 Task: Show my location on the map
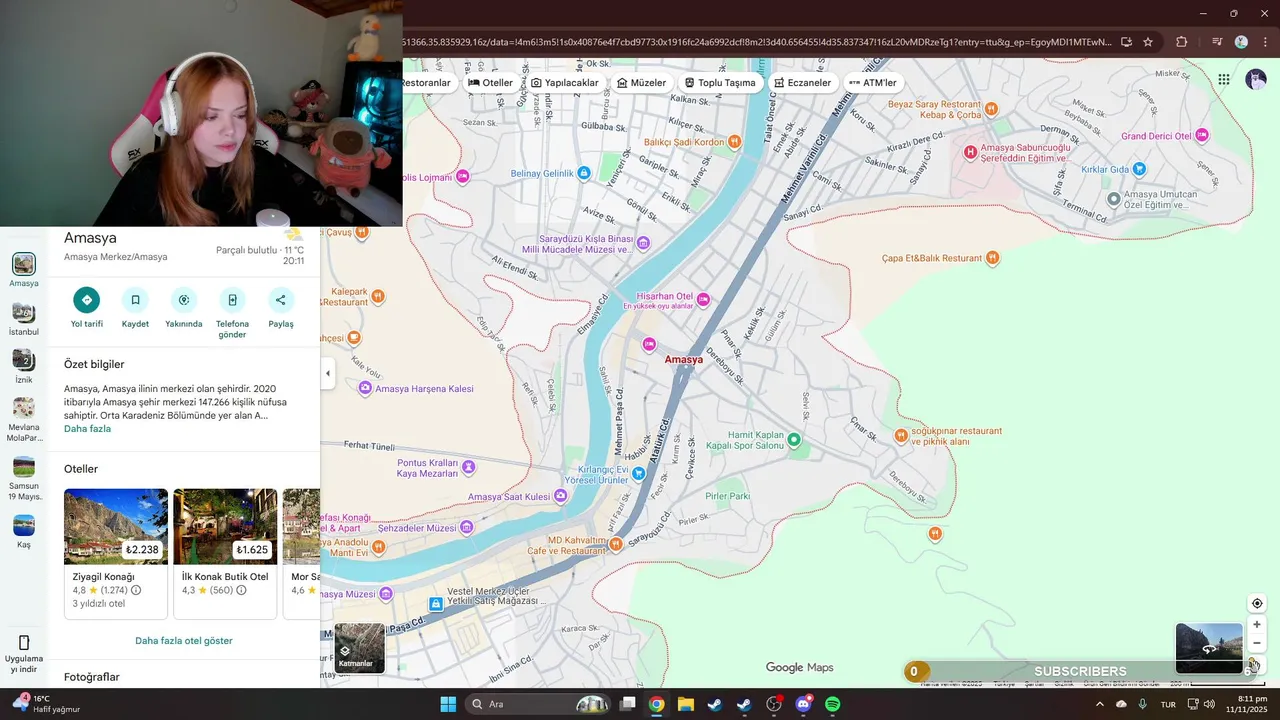[x=1257, y=603]
